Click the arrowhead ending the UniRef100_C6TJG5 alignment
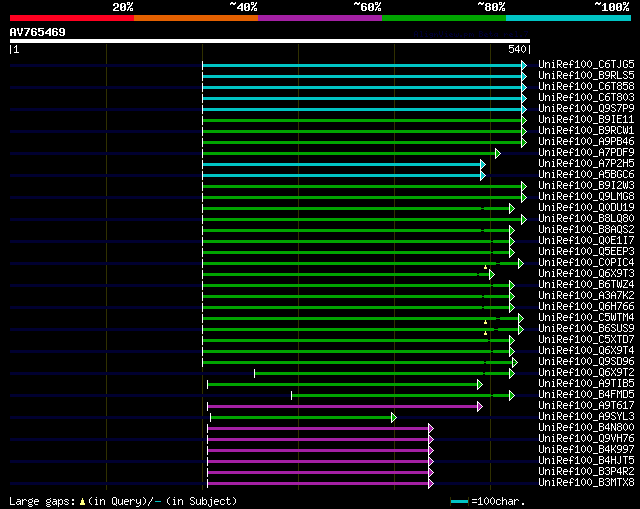640x509 pixels. click(x=524, y=65)
